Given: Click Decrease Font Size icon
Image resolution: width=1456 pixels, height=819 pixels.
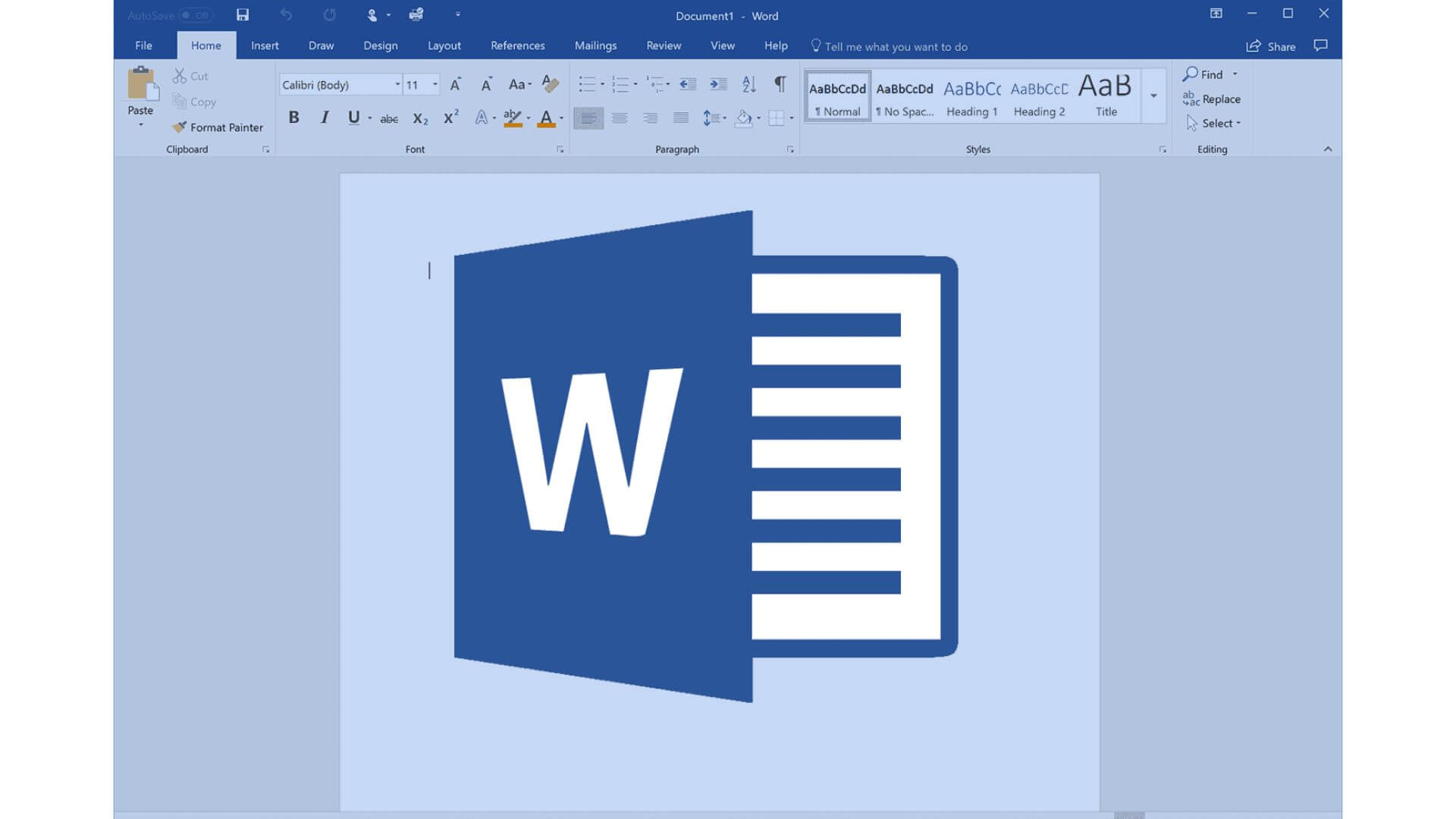Looking at the screenshot, I should click(x=487, y=84).
